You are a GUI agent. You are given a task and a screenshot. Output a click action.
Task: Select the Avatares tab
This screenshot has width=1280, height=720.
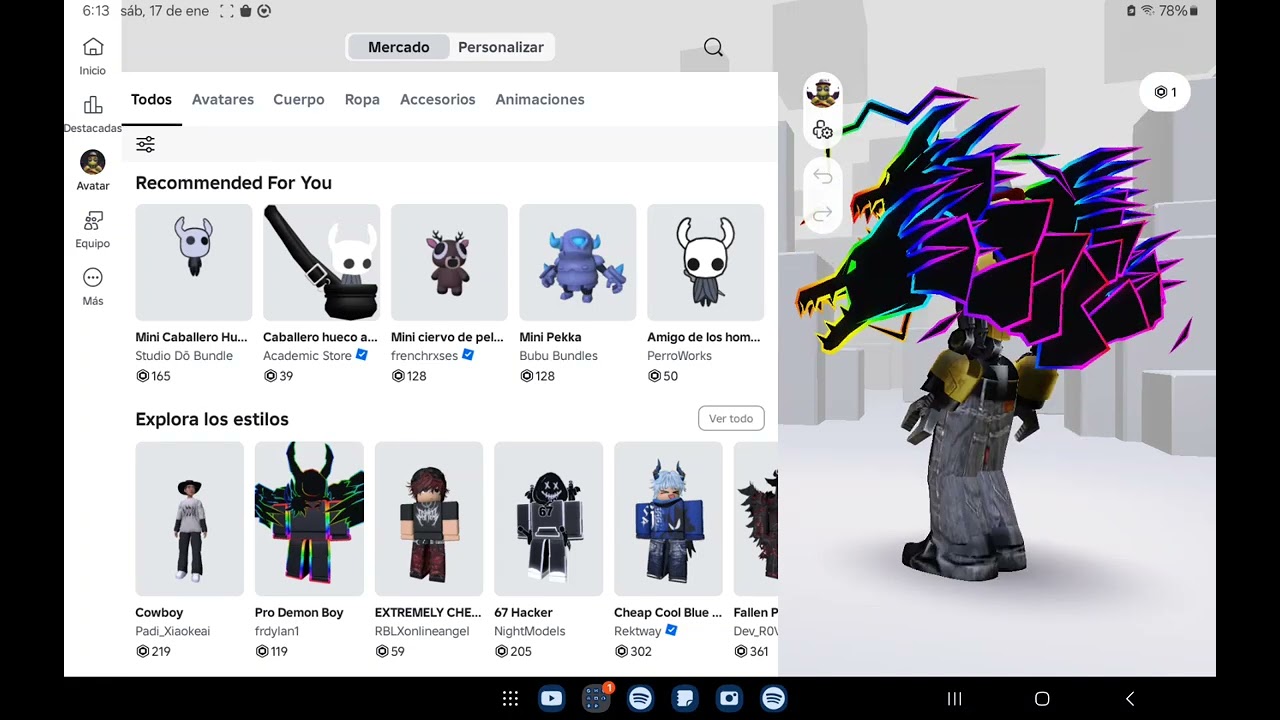pos(223,99)
